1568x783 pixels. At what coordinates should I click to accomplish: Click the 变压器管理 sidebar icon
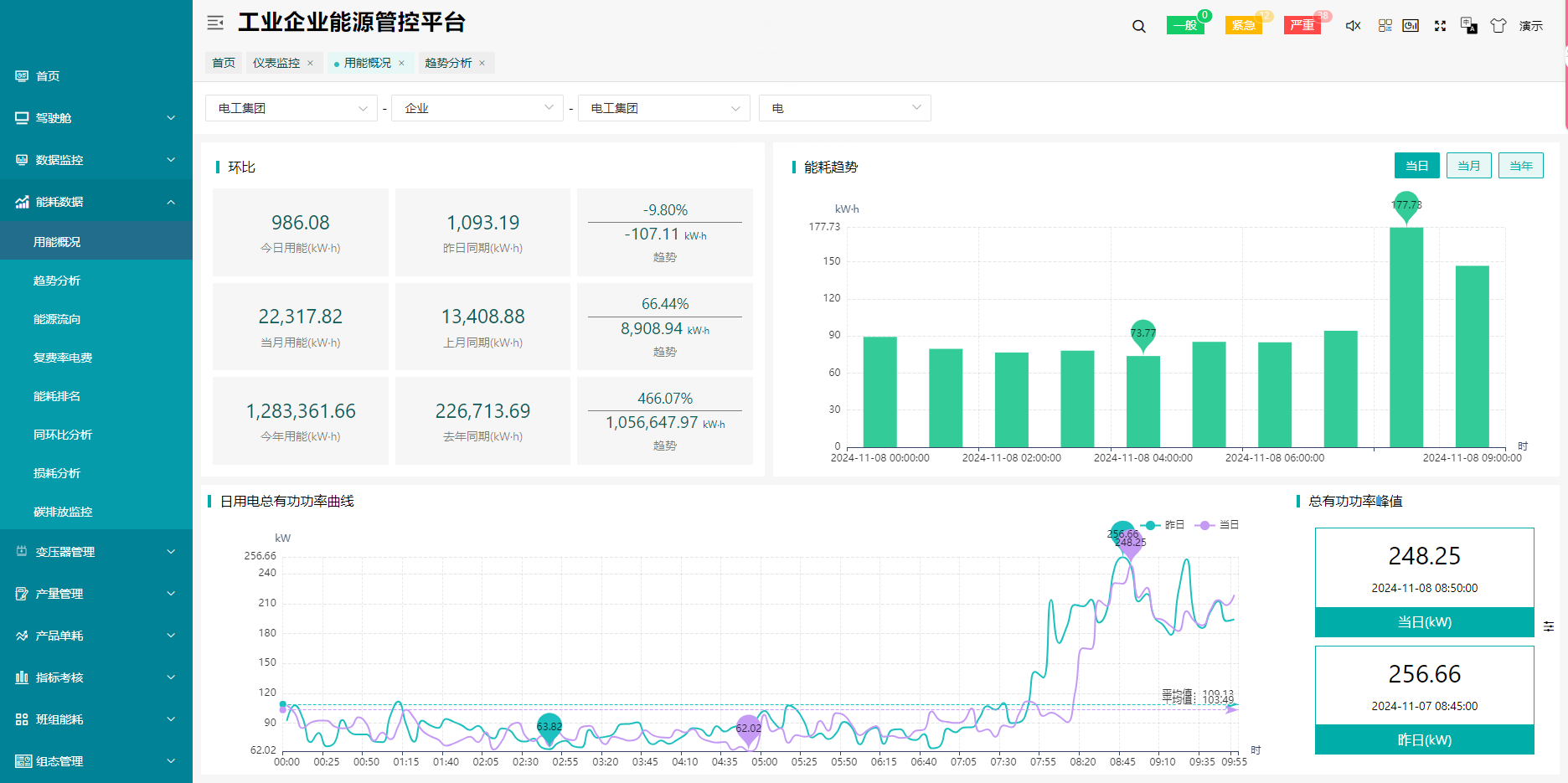click(22, 552)
